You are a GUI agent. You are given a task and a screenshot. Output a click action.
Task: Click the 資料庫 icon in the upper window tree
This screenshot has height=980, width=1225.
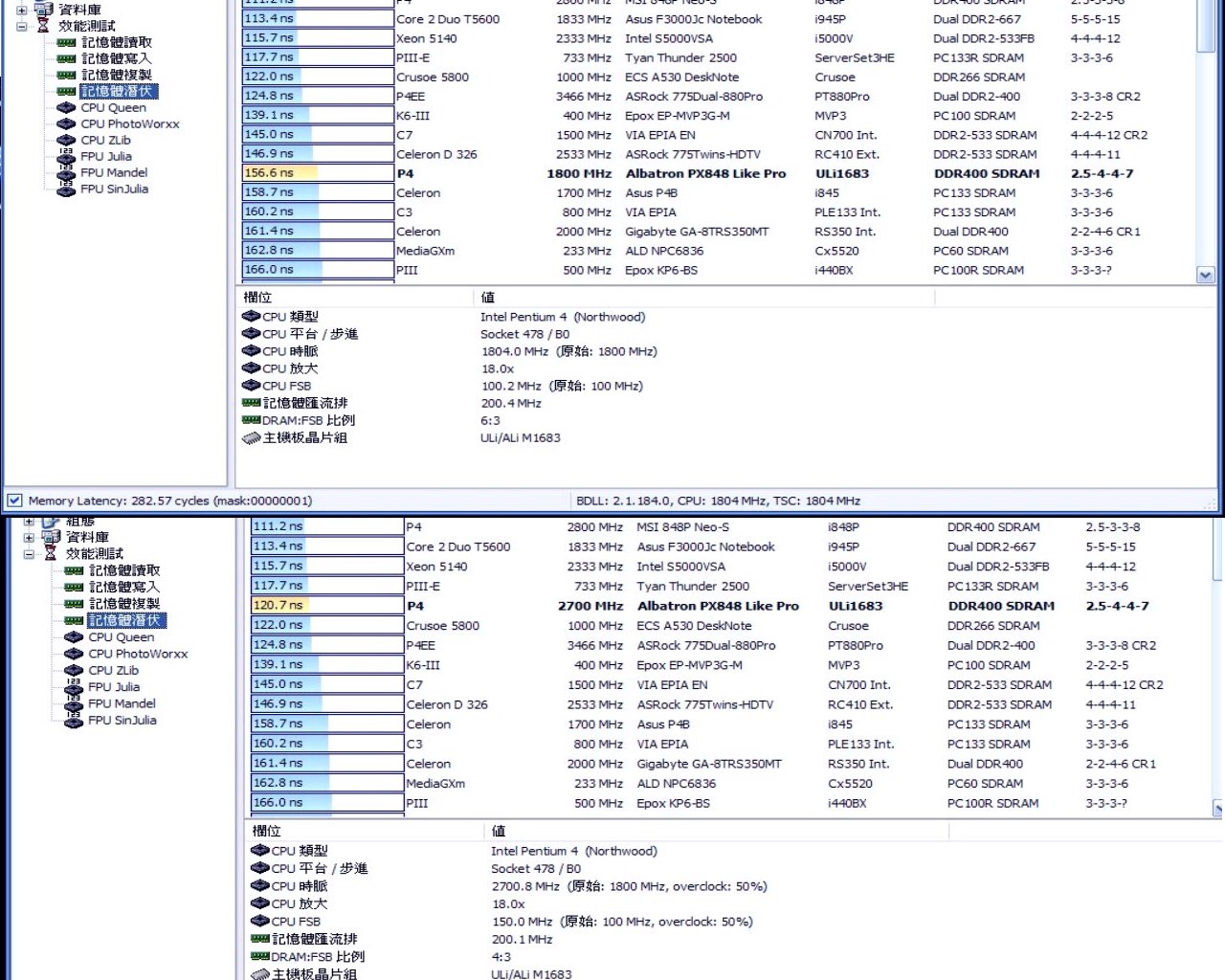pos(43,9)
